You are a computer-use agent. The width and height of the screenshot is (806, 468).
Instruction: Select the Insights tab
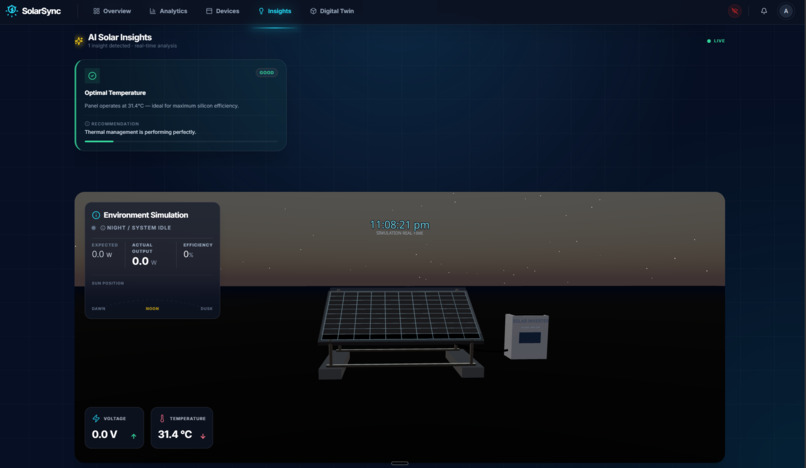pos(274,11)
